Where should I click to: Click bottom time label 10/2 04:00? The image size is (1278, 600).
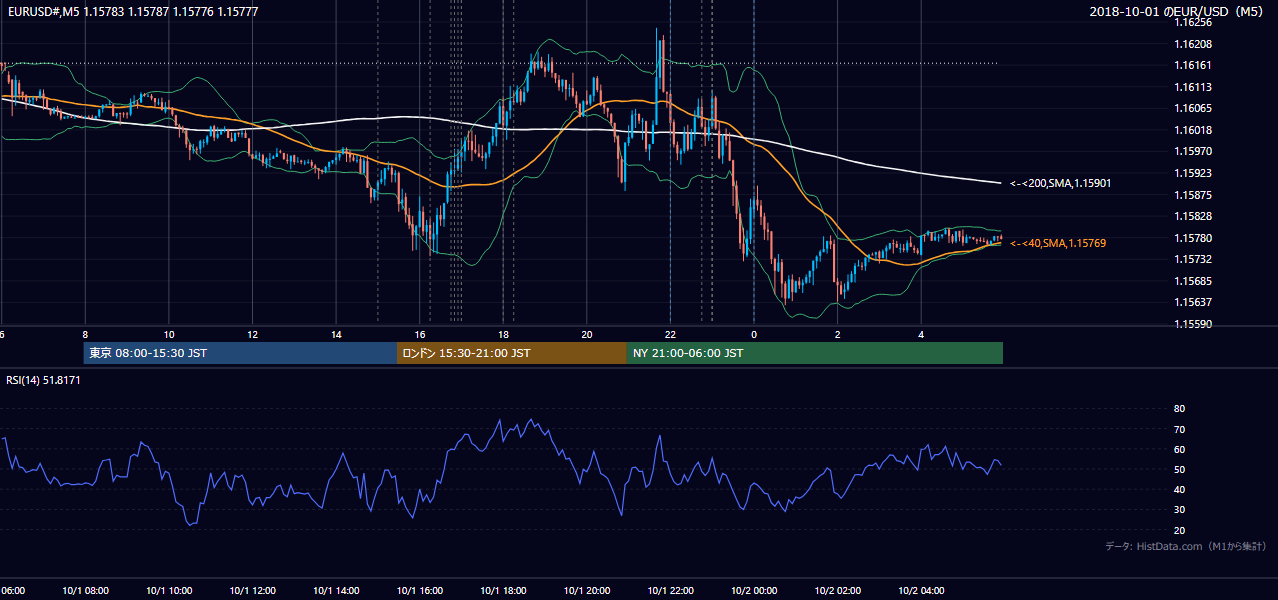point(921,591)
